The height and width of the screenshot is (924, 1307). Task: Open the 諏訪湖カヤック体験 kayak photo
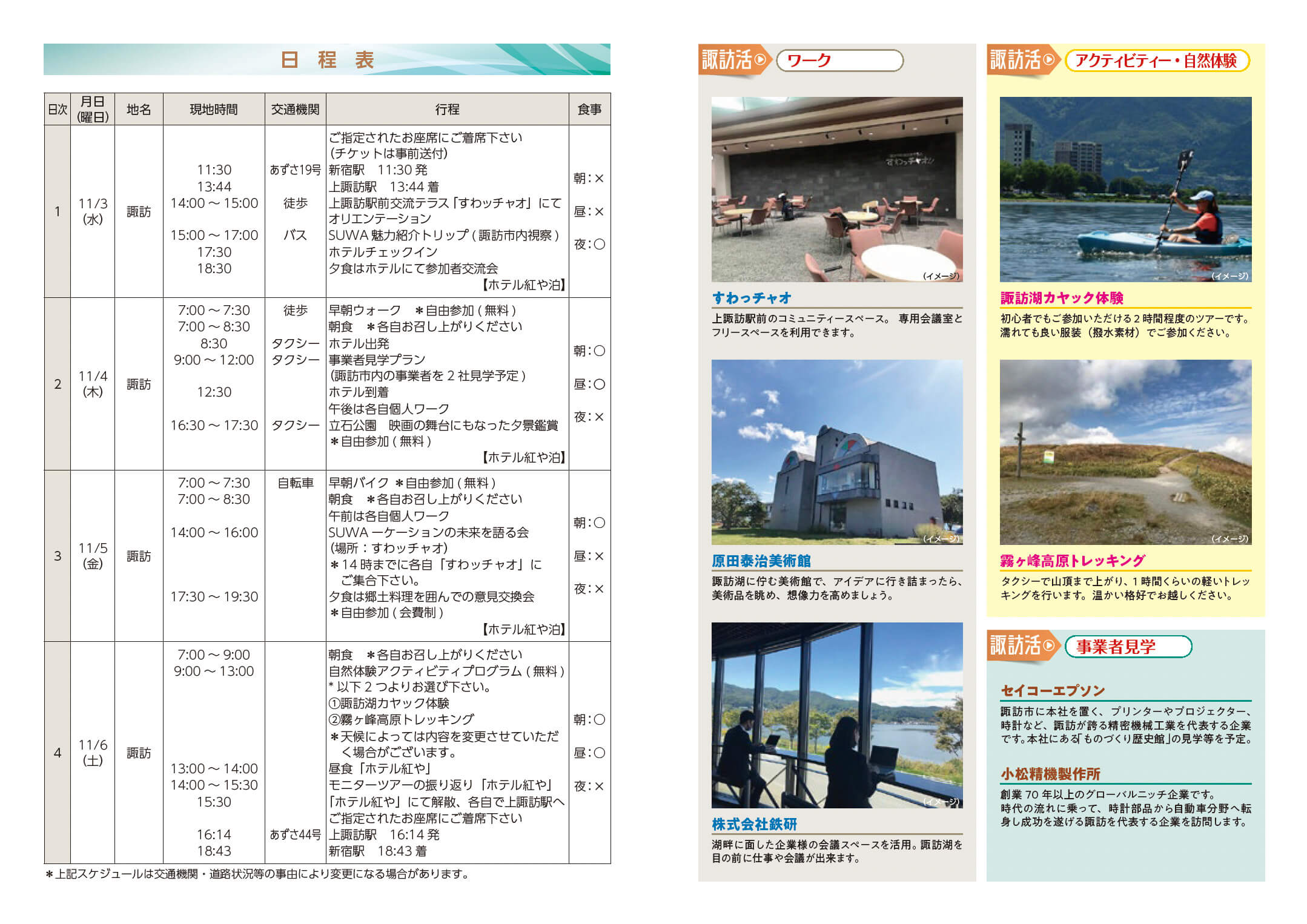click(1125, 190)
